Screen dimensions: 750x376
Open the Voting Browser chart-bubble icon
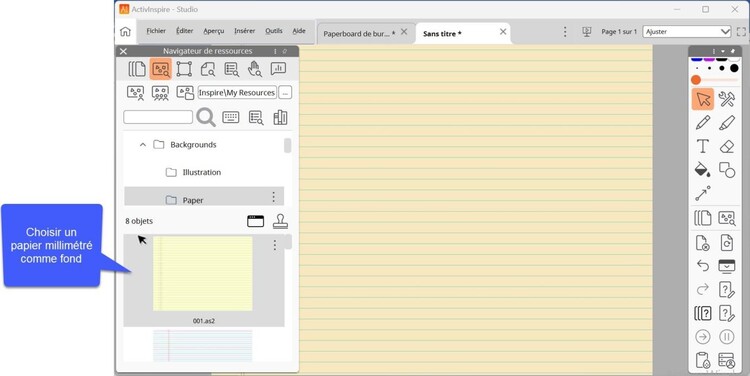[x=278, y=69]
